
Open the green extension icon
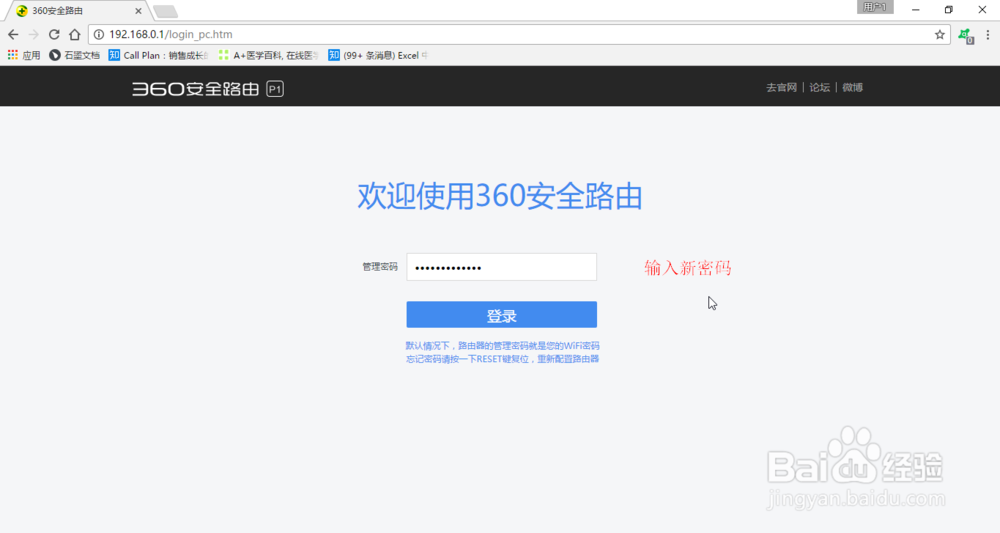pyautogui.click(x=966, y=36)
